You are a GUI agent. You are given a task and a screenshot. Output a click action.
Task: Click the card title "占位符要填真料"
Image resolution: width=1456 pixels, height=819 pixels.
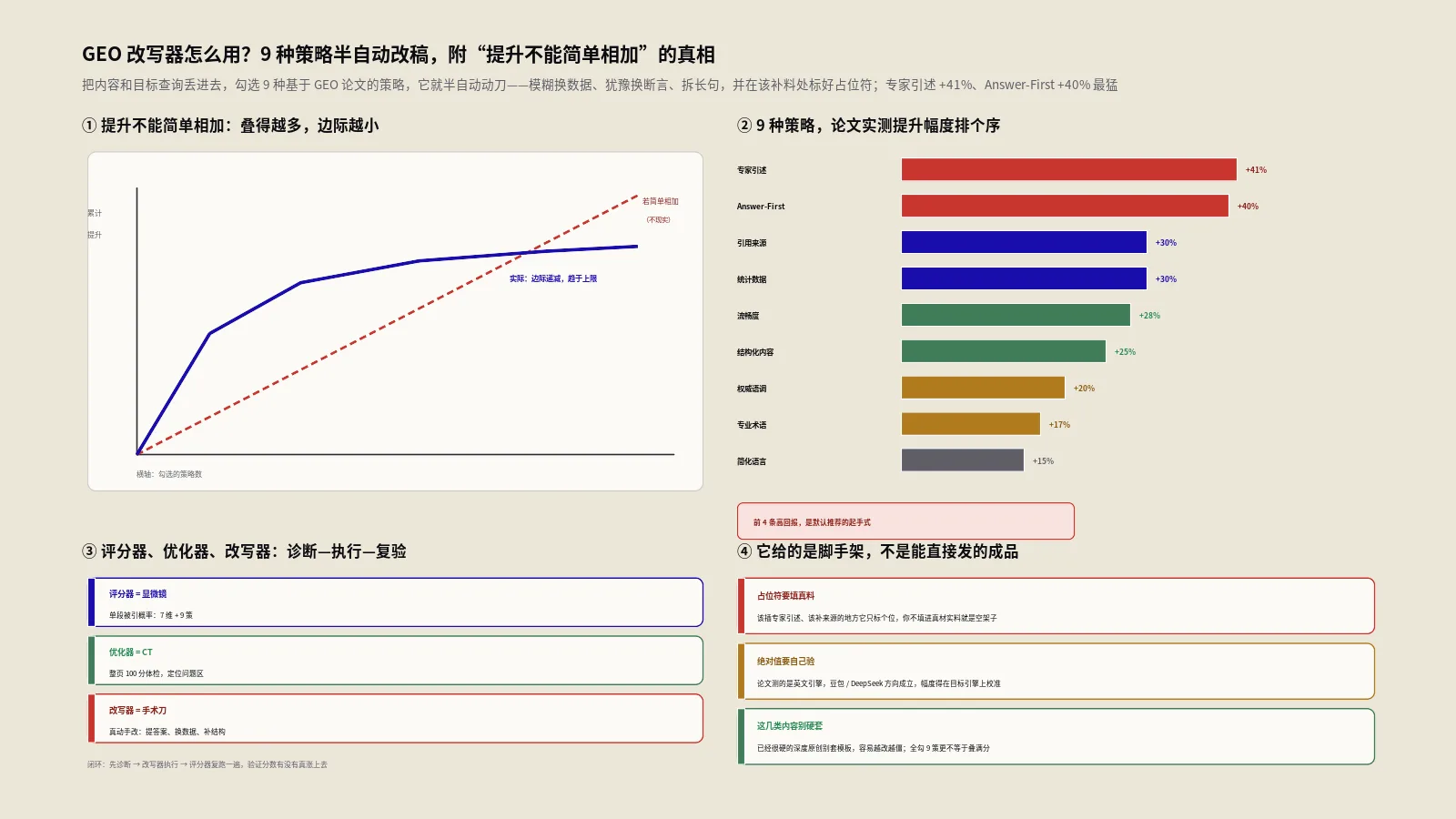click(x=785, y=596)
